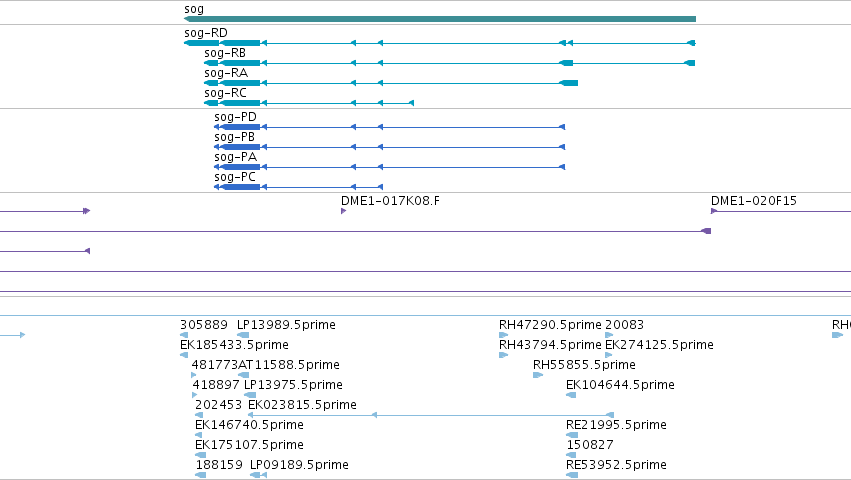
Task: Click EST EK023815.5prime label
Action: [302, 405]
